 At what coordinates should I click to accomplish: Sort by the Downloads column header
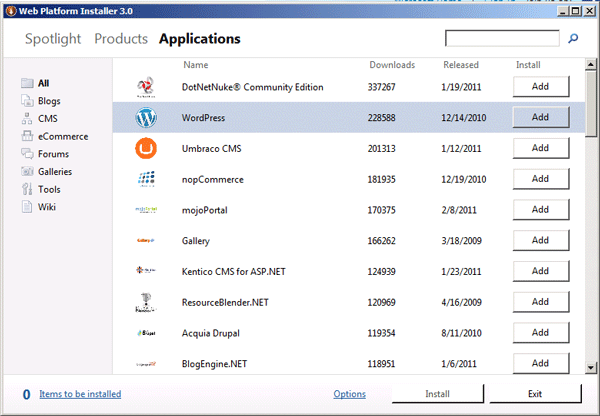(392, 65)
